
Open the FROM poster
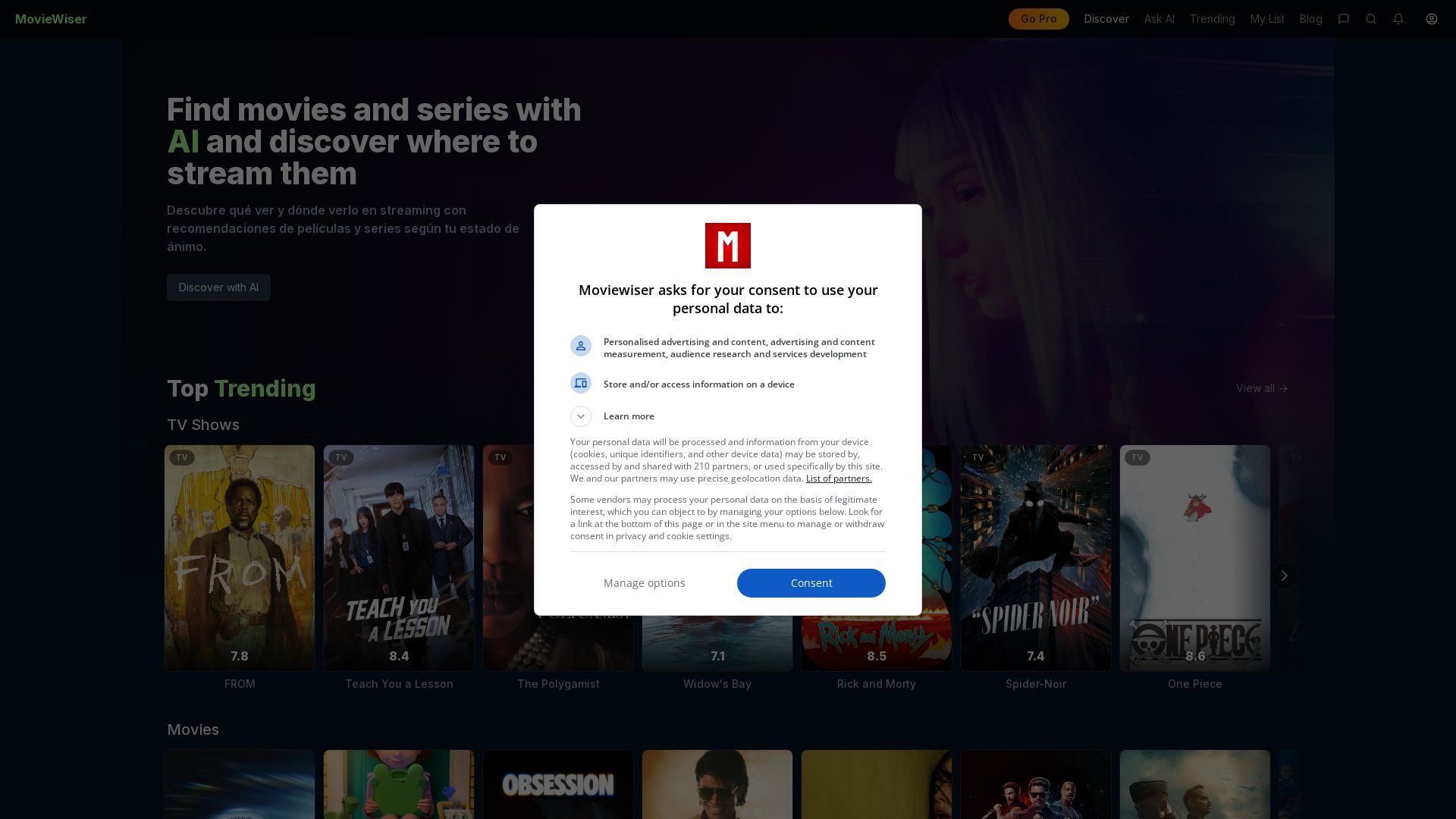pyautogui.click(x=240, y=558)
